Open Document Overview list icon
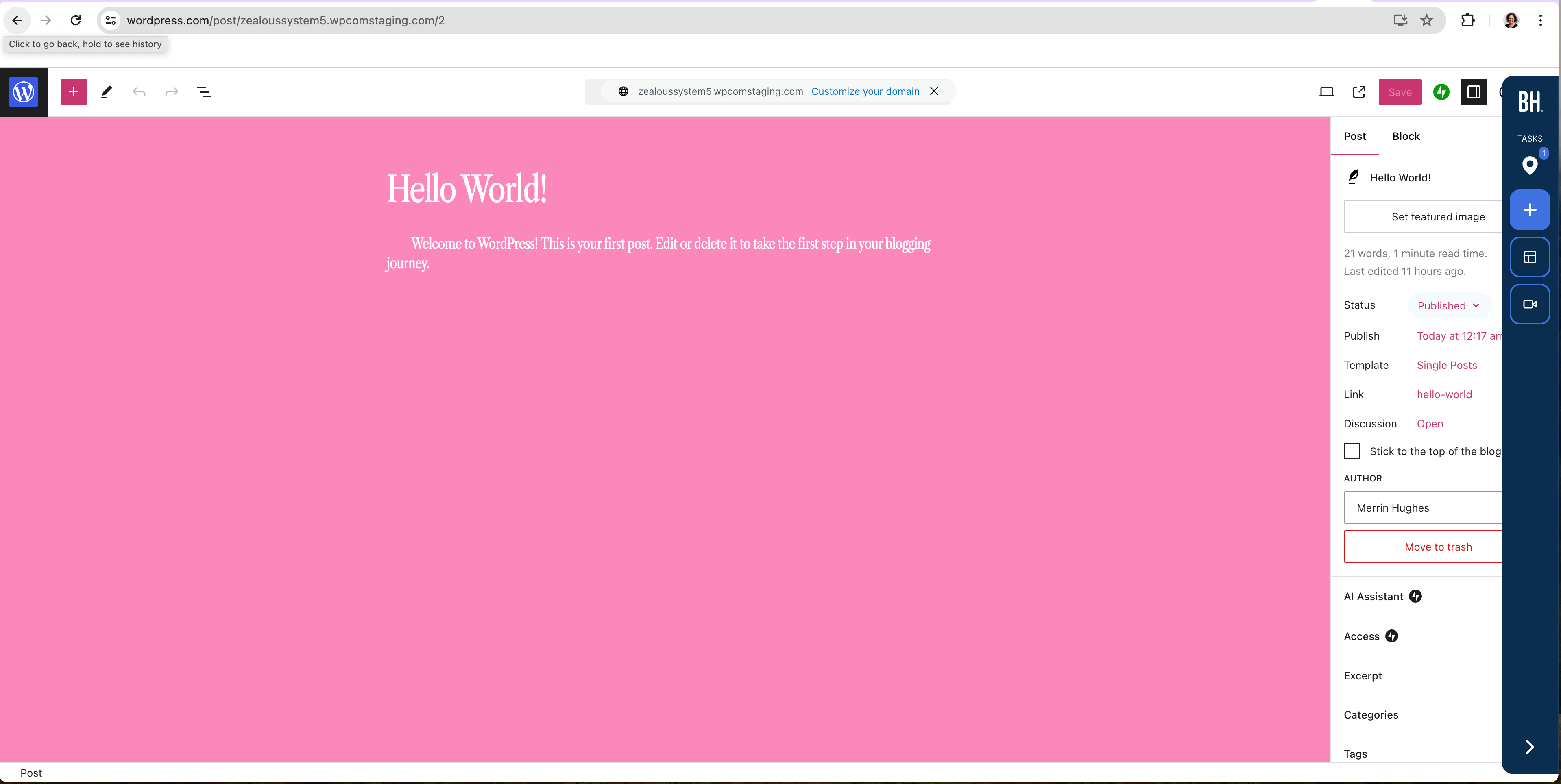Image resolution: width=1561 pixels, height=784 pixels. point(204,92)
